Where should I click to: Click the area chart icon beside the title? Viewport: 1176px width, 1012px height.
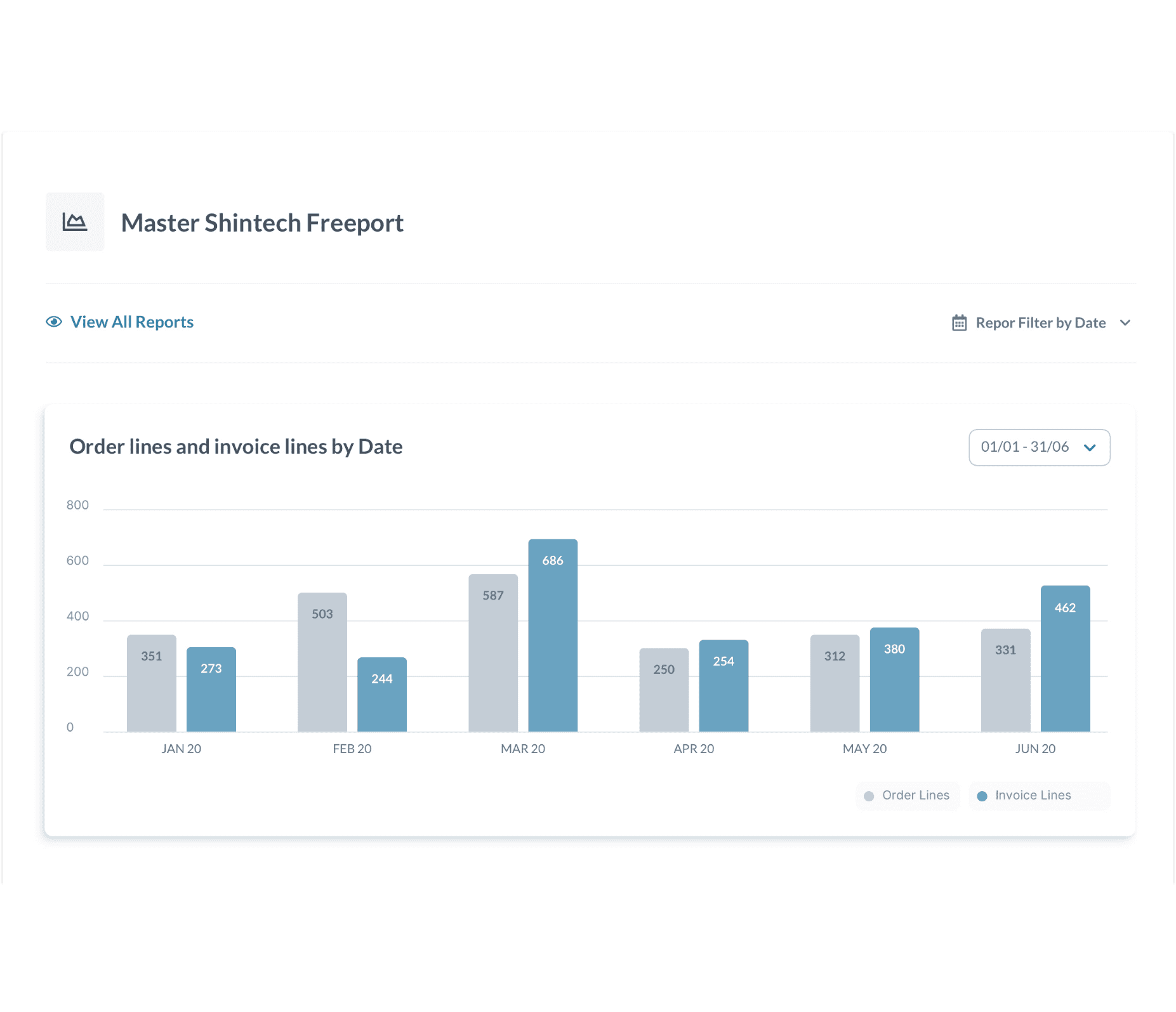click(x=74, y=222)
